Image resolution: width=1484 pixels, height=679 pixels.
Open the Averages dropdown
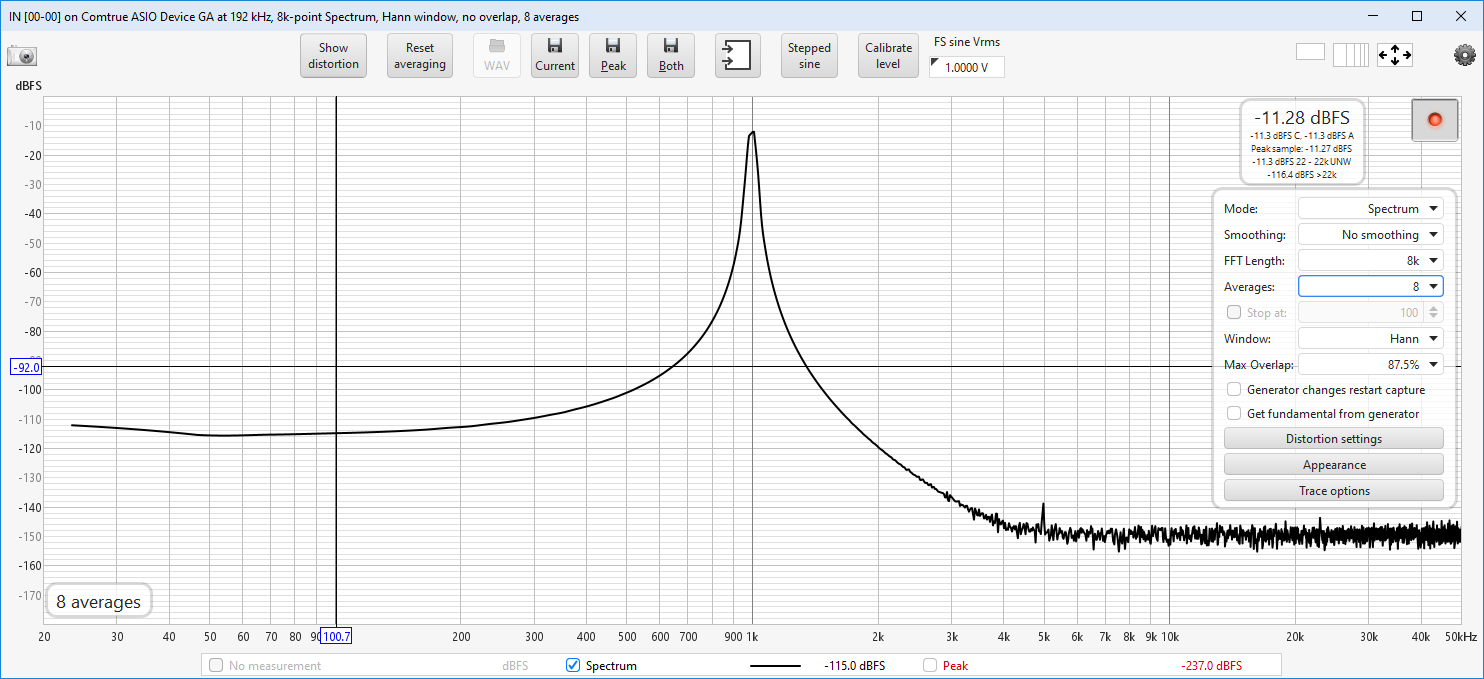(1370, 287)
